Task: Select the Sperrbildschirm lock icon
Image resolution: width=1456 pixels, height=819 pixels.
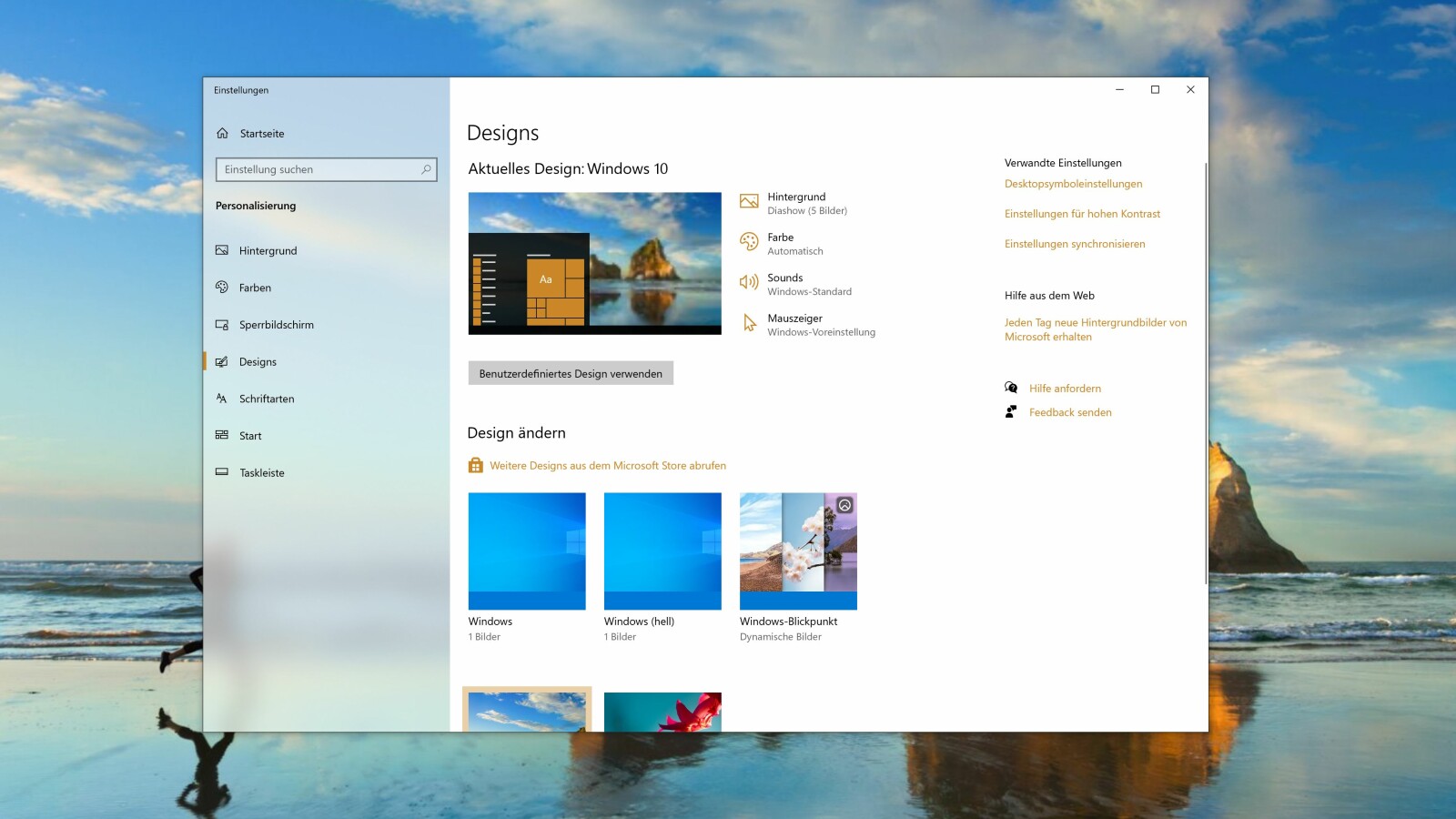Action: pyautogui.click(x=221, y=324)
